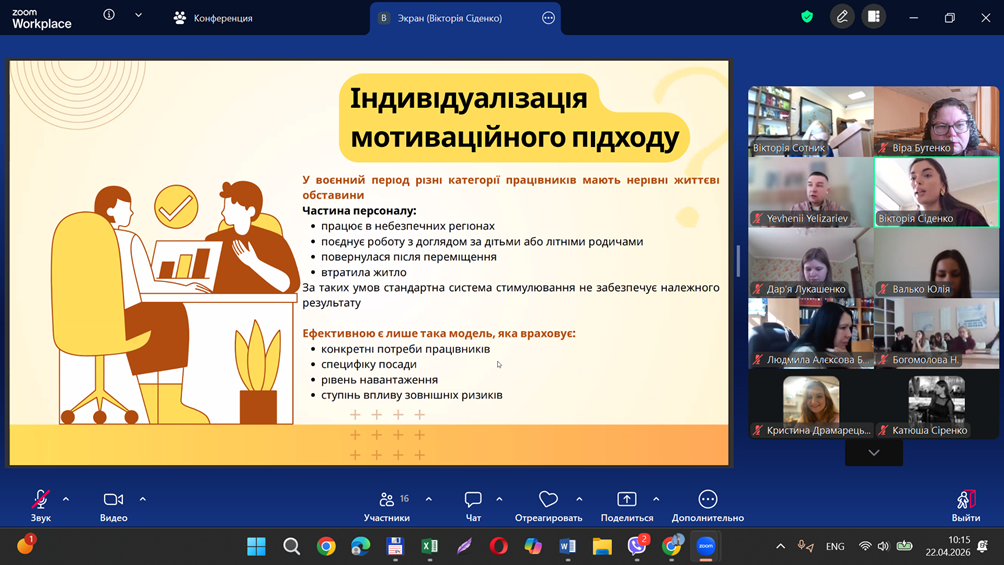The height and width of the screenshot is (565, 1004).
Task: Expand participants options arrow
Action: [x=429, y=499]
